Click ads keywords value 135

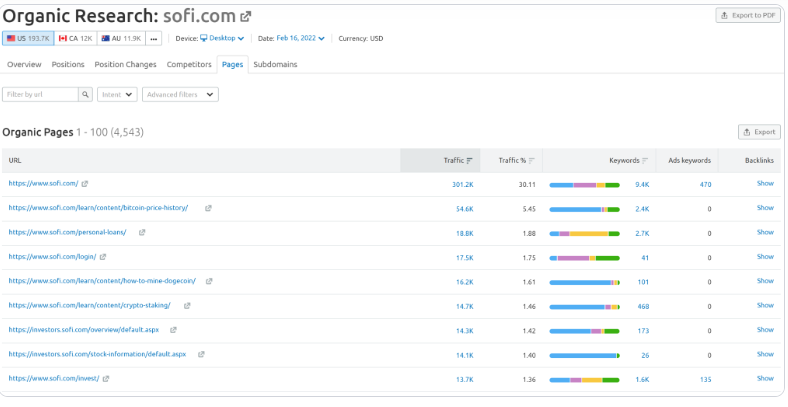pos(706,380)
